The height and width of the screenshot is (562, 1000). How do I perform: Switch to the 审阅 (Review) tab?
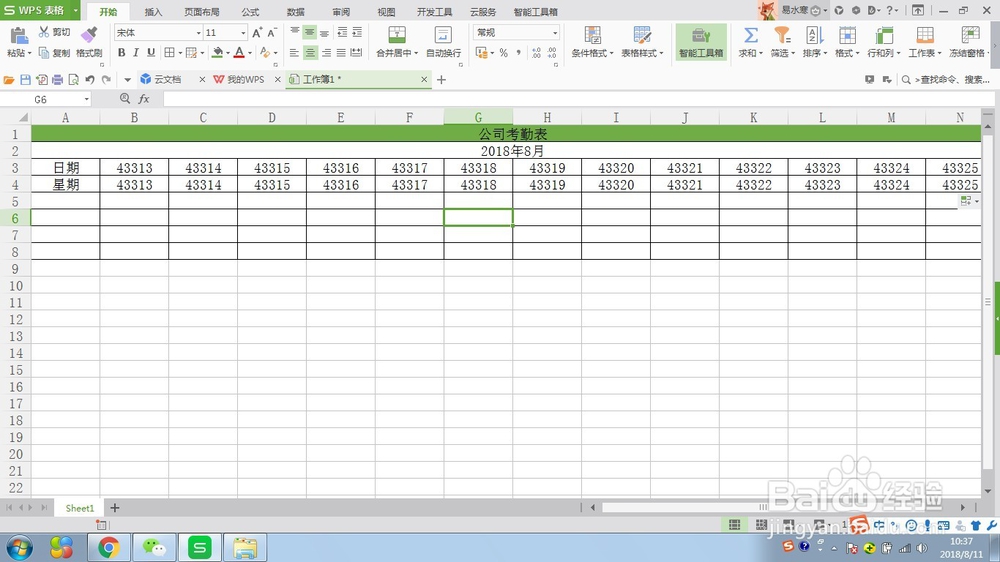pyautogui.click(x=341, y=11)
